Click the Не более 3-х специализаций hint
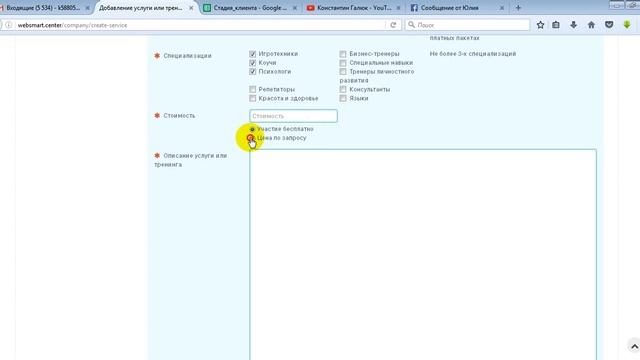The height and width of the screenshot is (360, 640). click(473, 54)
